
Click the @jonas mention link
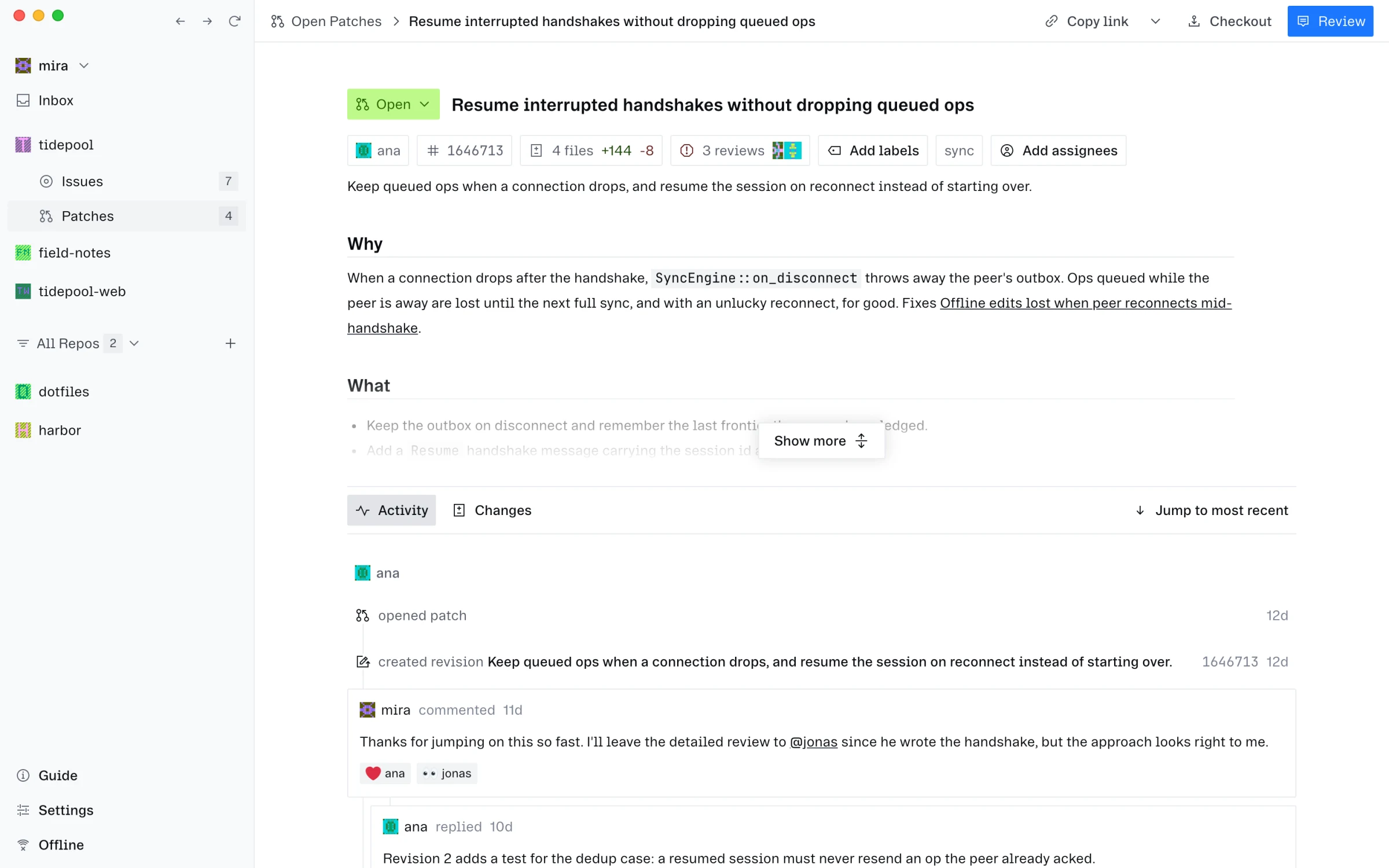[814, 742]
